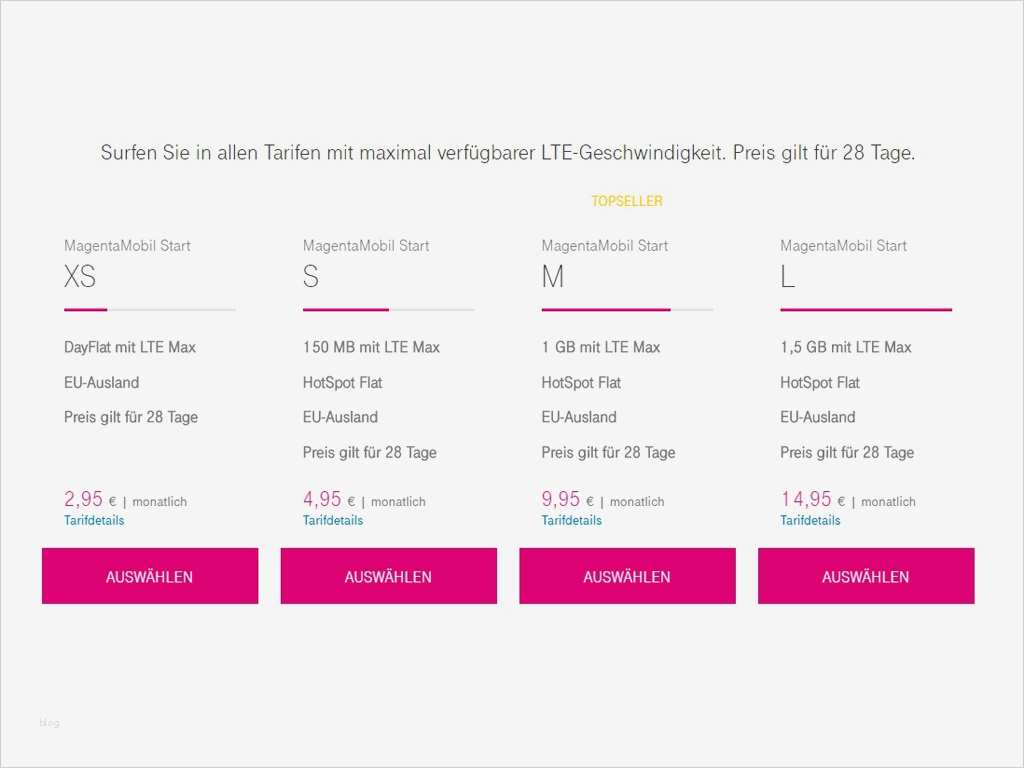Choose the Topseller M tariff AUSWÄHLEN button
Screen dimensions: 1024x768
(x=627, y=576)
